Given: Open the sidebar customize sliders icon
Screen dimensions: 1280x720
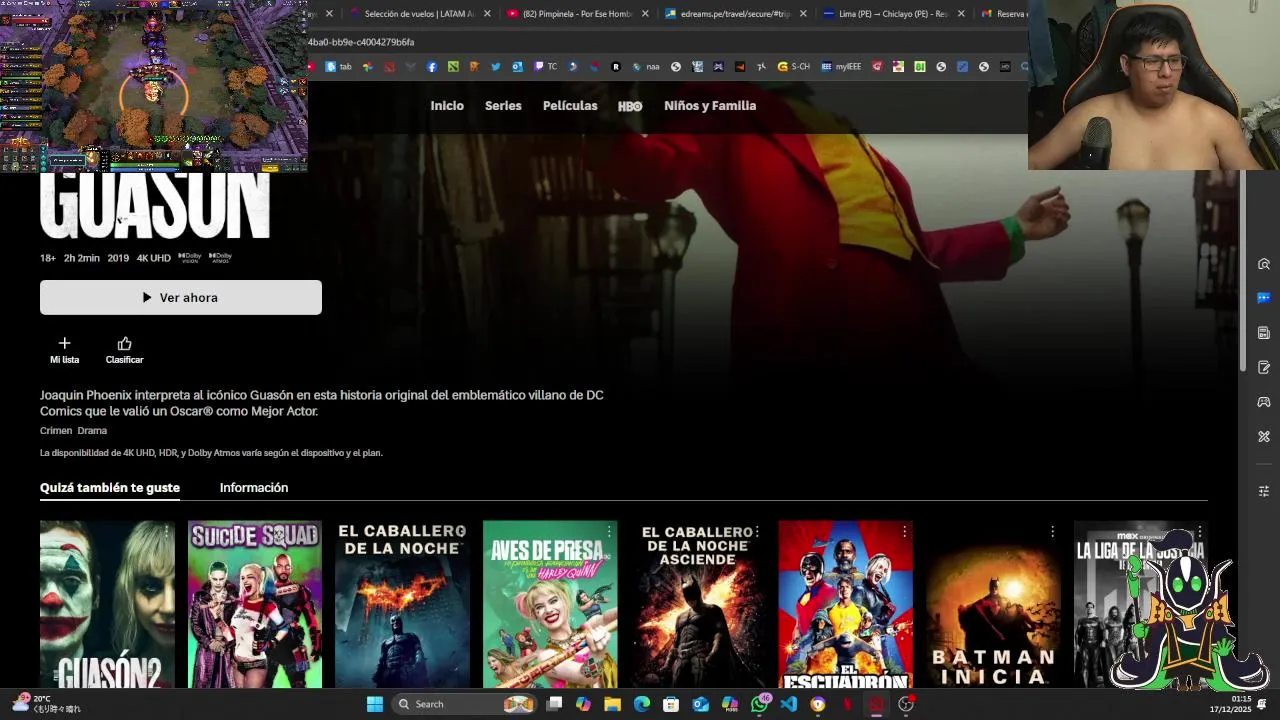Looking at the screenshot, I should point(1264,491).
